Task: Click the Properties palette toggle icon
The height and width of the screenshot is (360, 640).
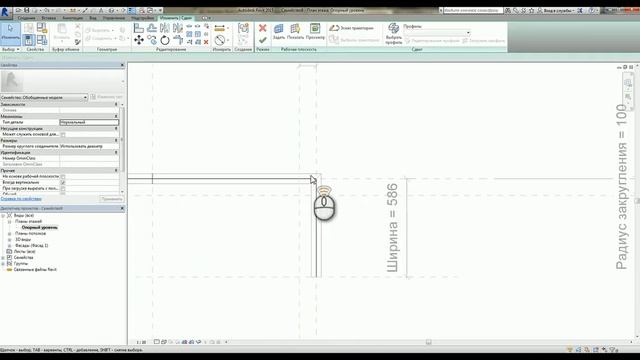Action: (29, 40)
